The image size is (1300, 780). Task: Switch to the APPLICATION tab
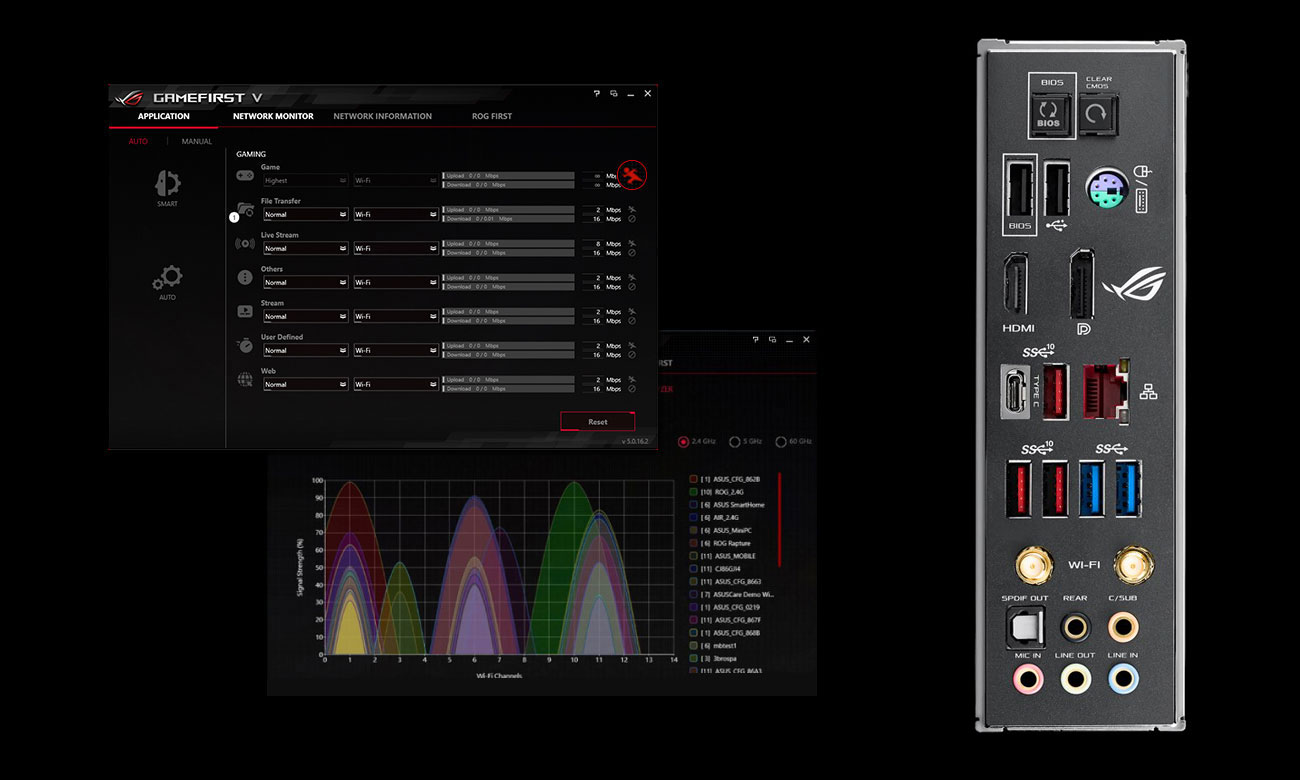click(x=163, y=116)
